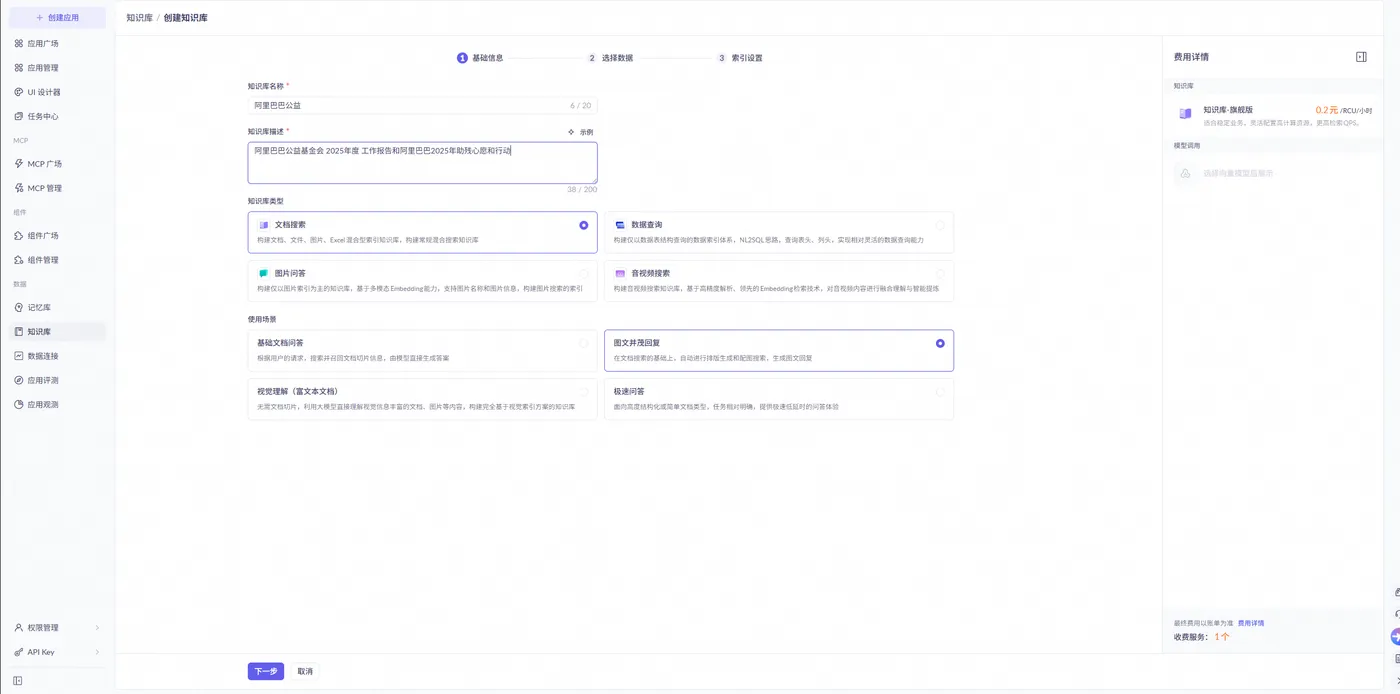The height and width of the screenshot is (694, 1400).
Task: Click the 收费服务 1 个 count
Action: [x=1222, y=637]
